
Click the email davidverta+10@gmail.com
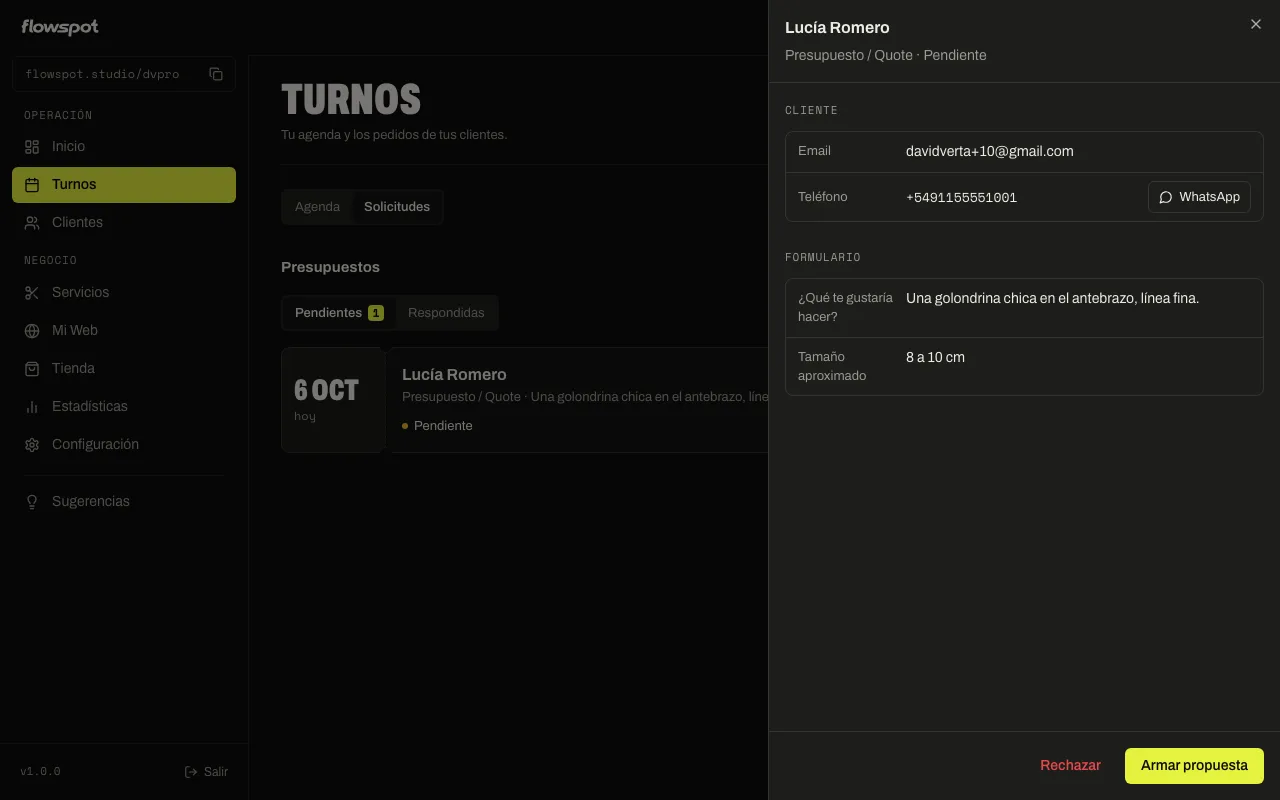[x=989, y=152]
